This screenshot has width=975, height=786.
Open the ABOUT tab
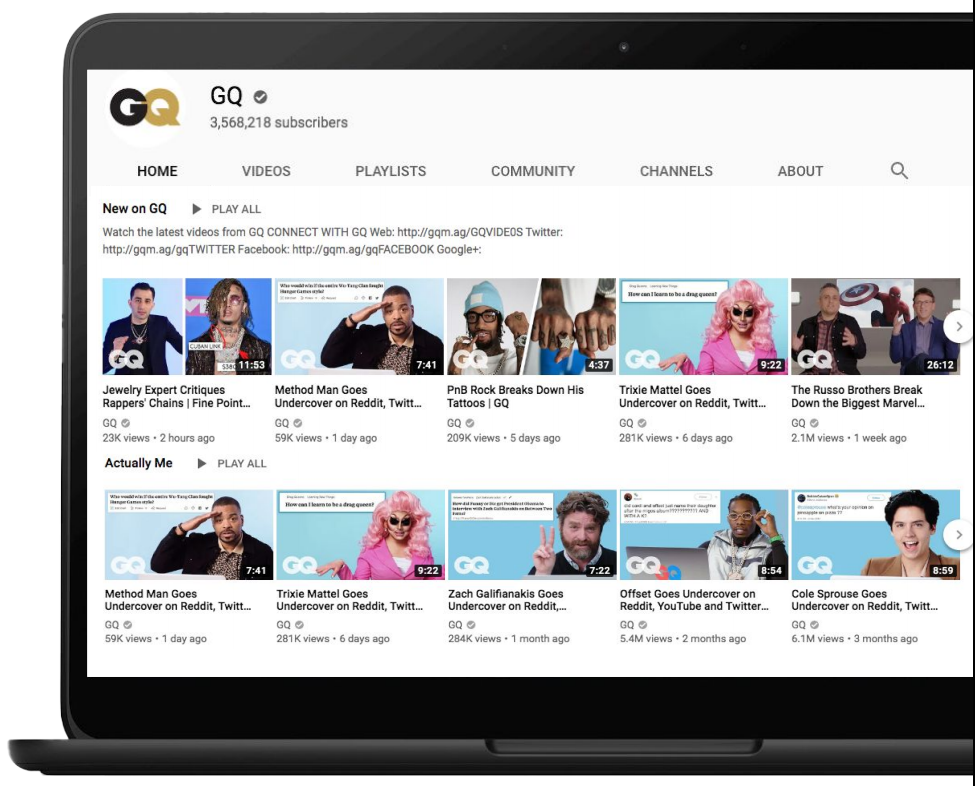point(798,171)
